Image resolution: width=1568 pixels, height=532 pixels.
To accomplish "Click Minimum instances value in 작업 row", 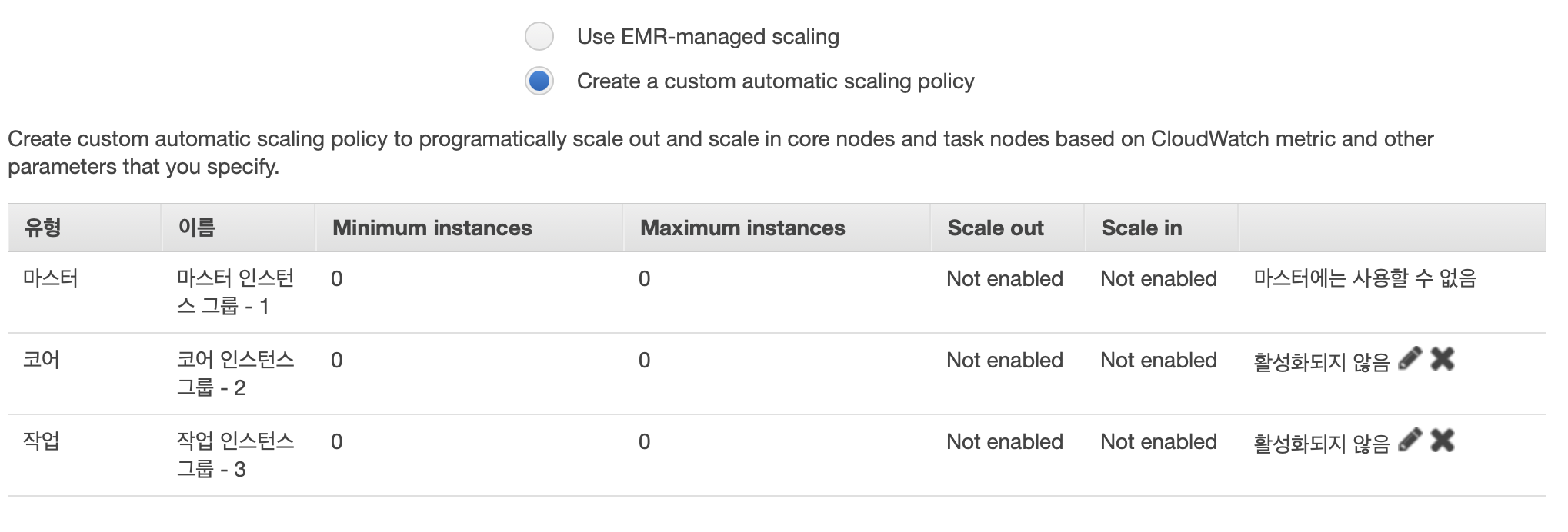I will 337,441.
